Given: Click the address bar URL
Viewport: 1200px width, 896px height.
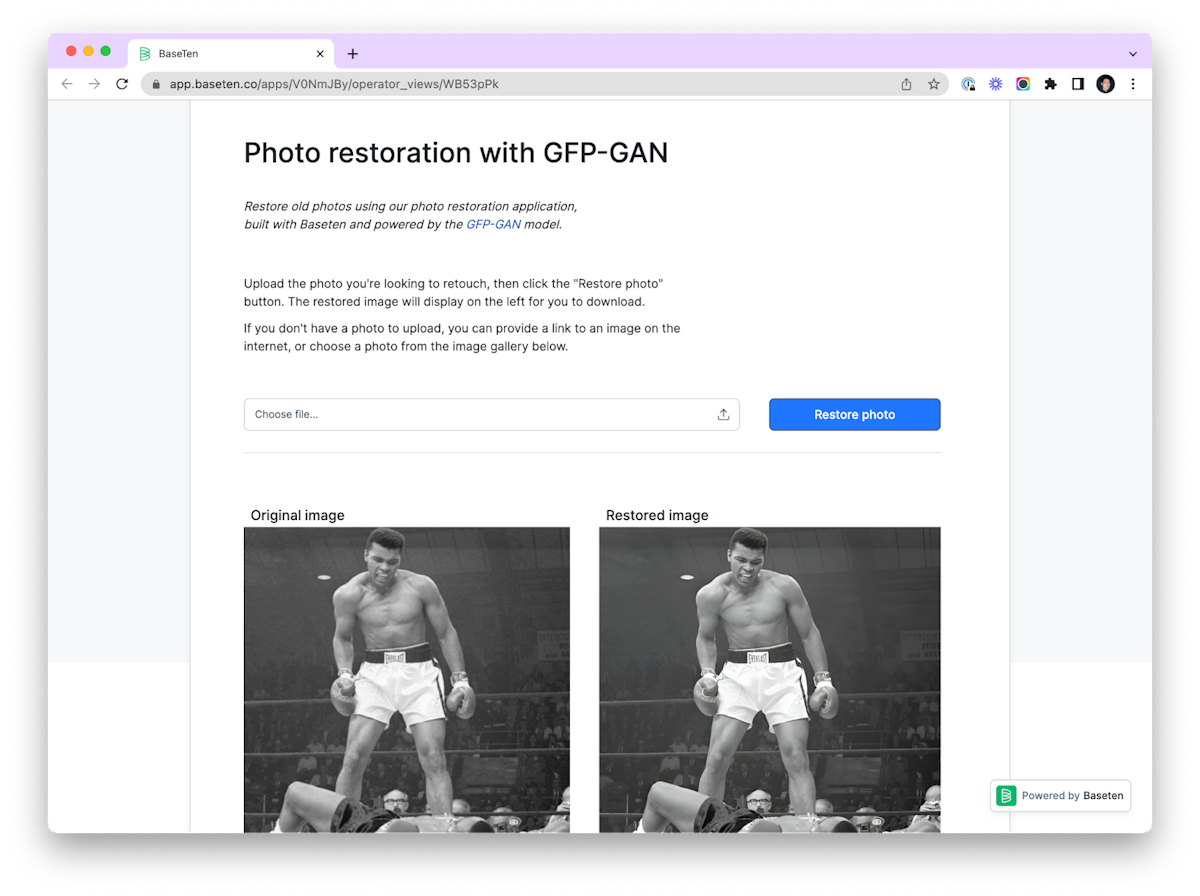Looking at the screenshot, I should click(x=334, y=84).
